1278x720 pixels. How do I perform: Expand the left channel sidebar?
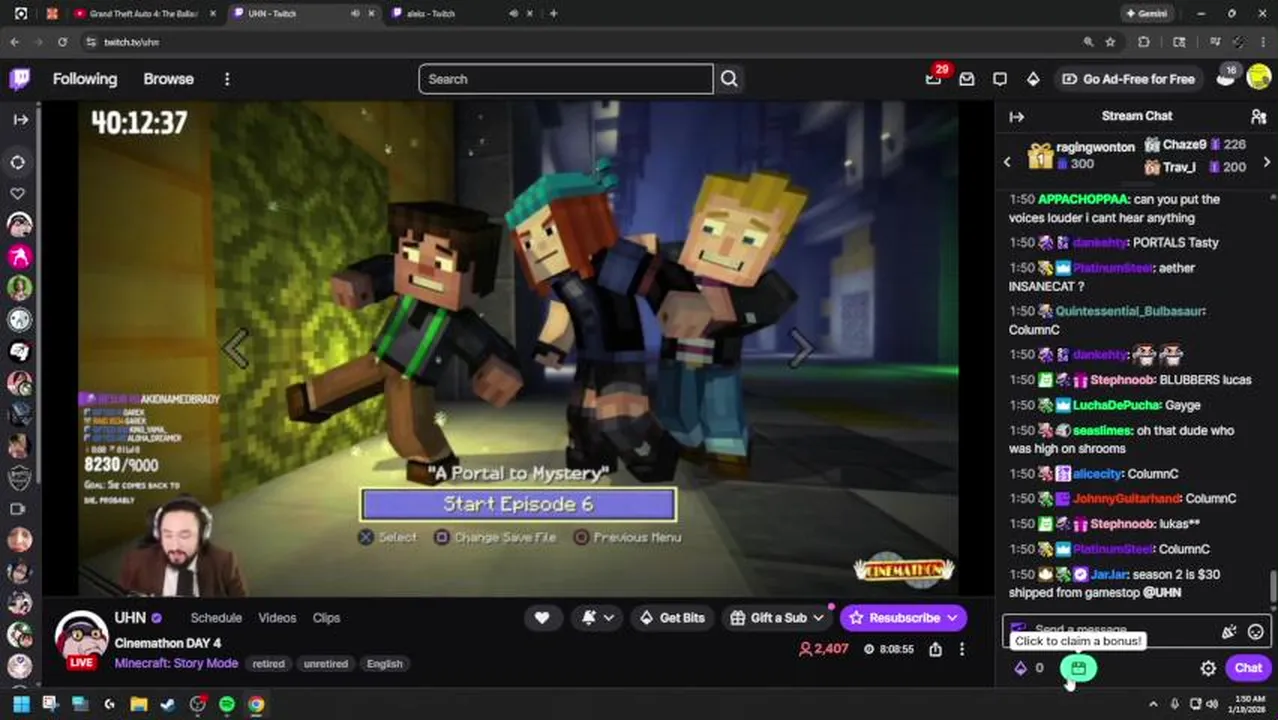[x=19, y=119]
